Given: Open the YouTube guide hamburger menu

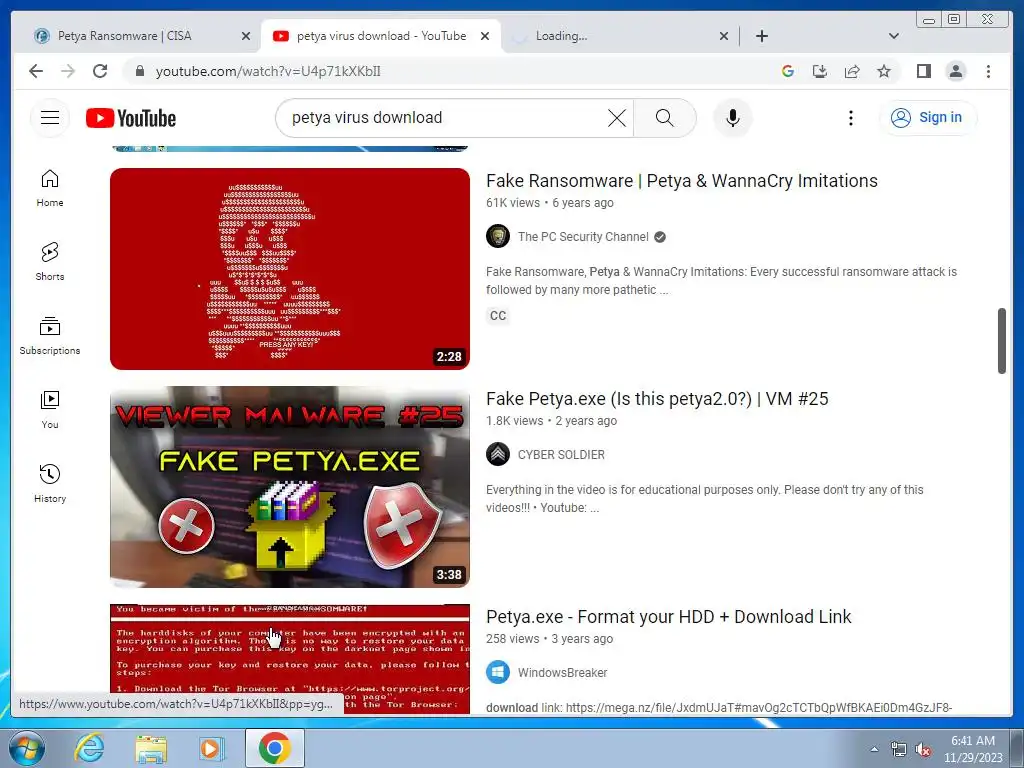Looking at the screenshot, I should (50, 118).
